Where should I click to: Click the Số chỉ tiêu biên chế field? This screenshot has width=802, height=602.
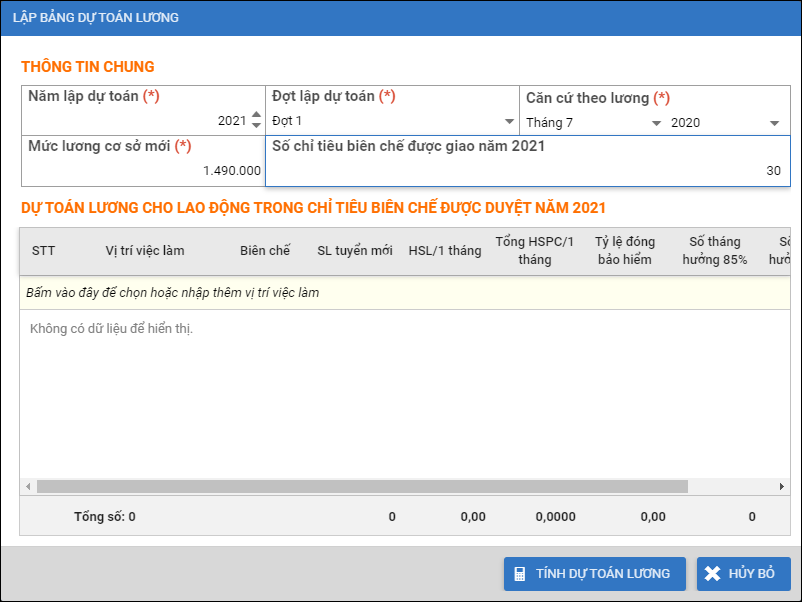[x=527, y=170]
